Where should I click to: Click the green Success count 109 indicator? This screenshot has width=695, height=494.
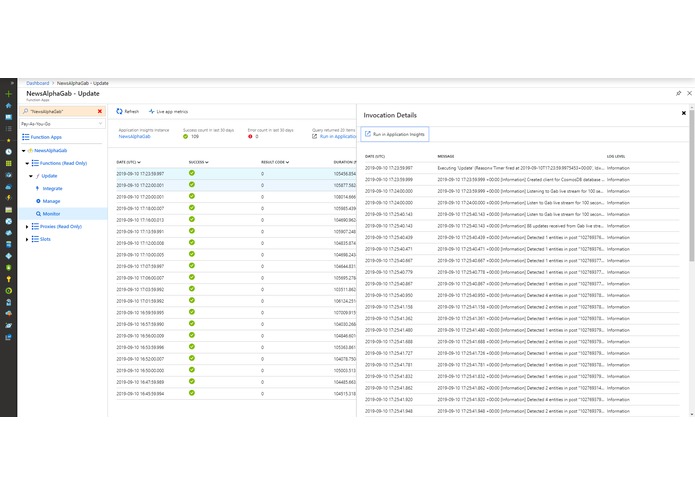point(191,136)
